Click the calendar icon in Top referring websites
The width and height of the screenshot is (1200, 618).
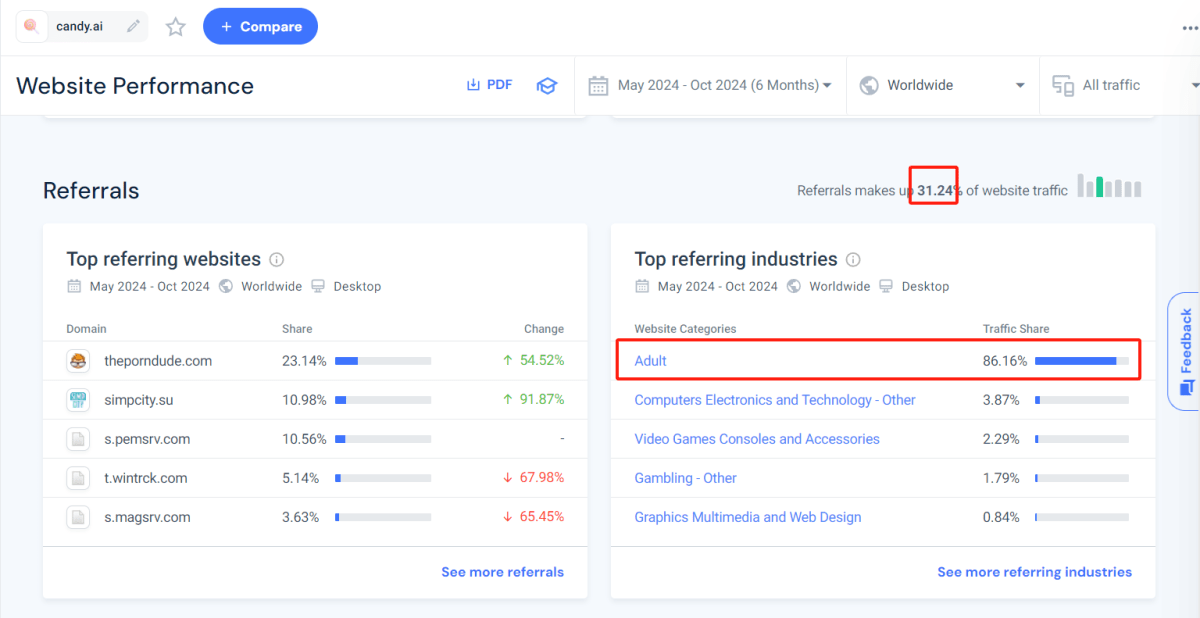[75, 286]
